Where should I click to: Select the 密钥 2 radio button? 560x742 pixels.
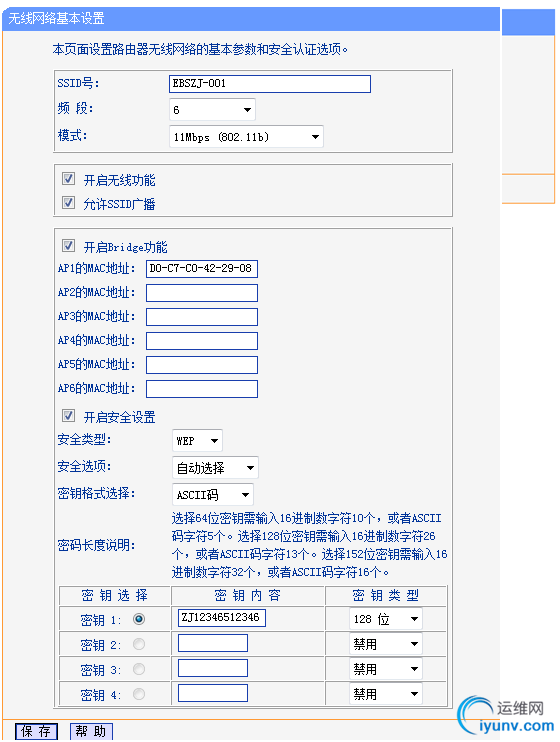pyautogui.click(x=139, y=644)
